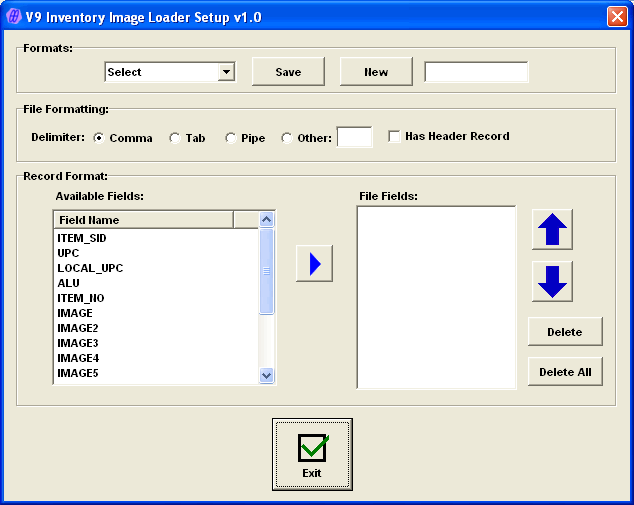634x505 pixels.
Task: Click the add field right-arrow button
Action: pyautogui.click(x=314, y=263)
